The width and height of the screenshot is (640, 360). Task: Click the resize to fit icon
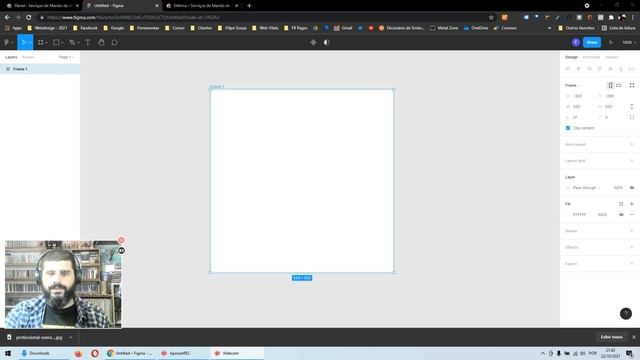[x=632, y=85]
